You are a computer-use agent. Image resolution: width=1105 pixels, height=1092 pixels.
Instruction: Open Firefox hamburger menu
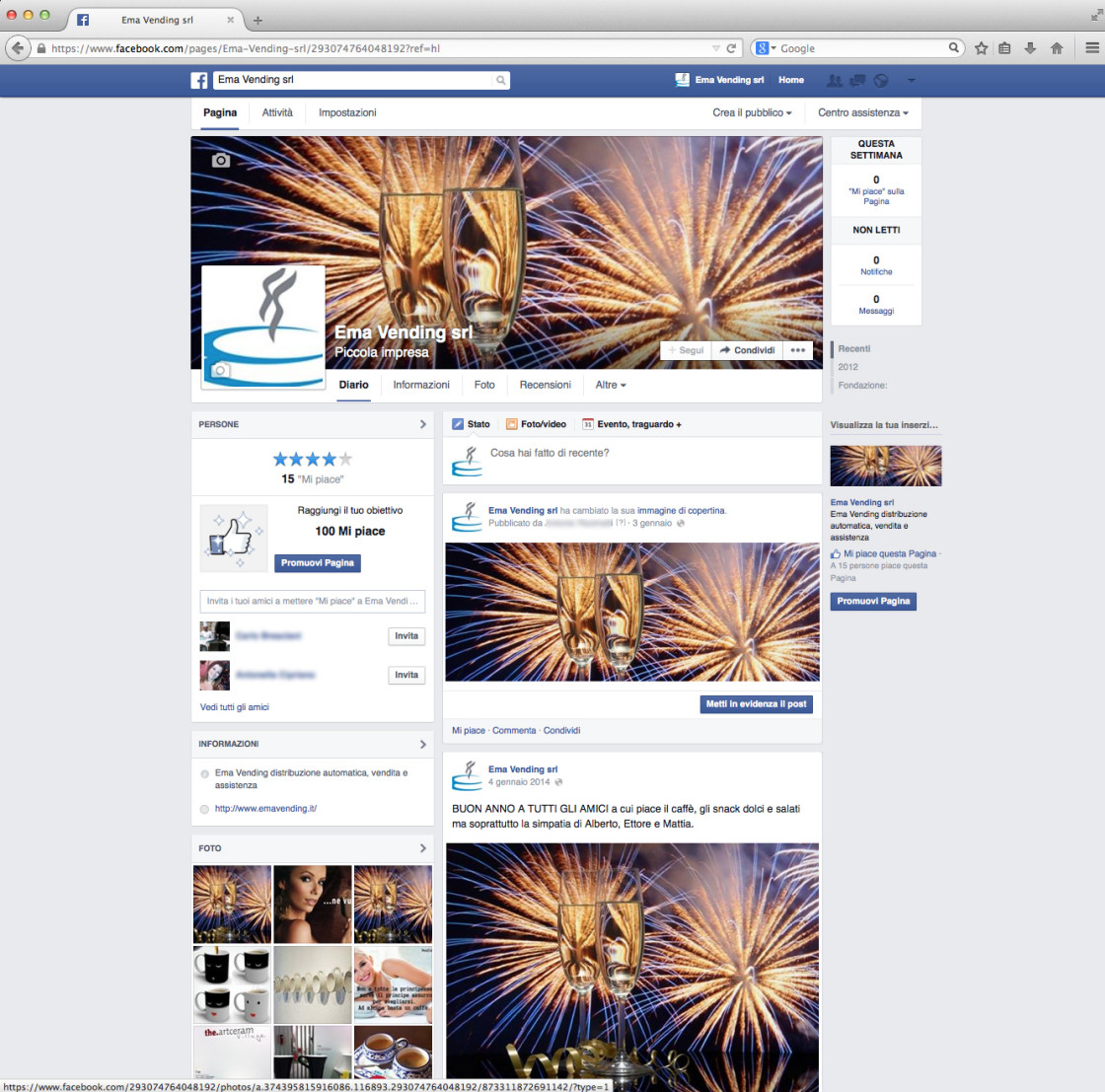(x=1091, y=48)
